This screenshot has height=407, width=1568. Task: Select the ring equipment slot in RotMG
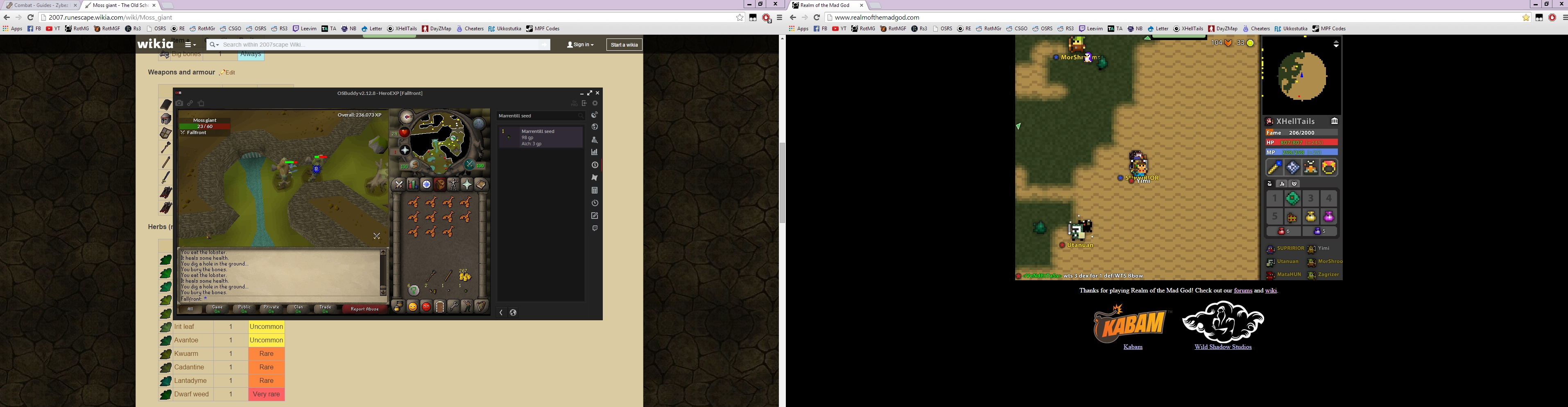(x=1329, y=167)
